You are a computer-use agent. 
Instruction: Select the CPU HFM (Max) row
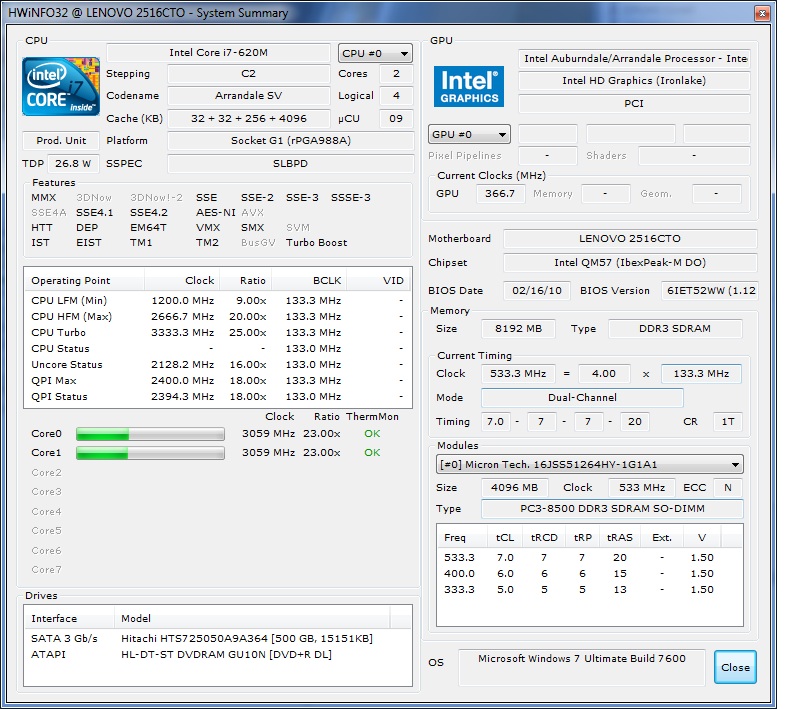pyautogui.click(x=218, y=317)
